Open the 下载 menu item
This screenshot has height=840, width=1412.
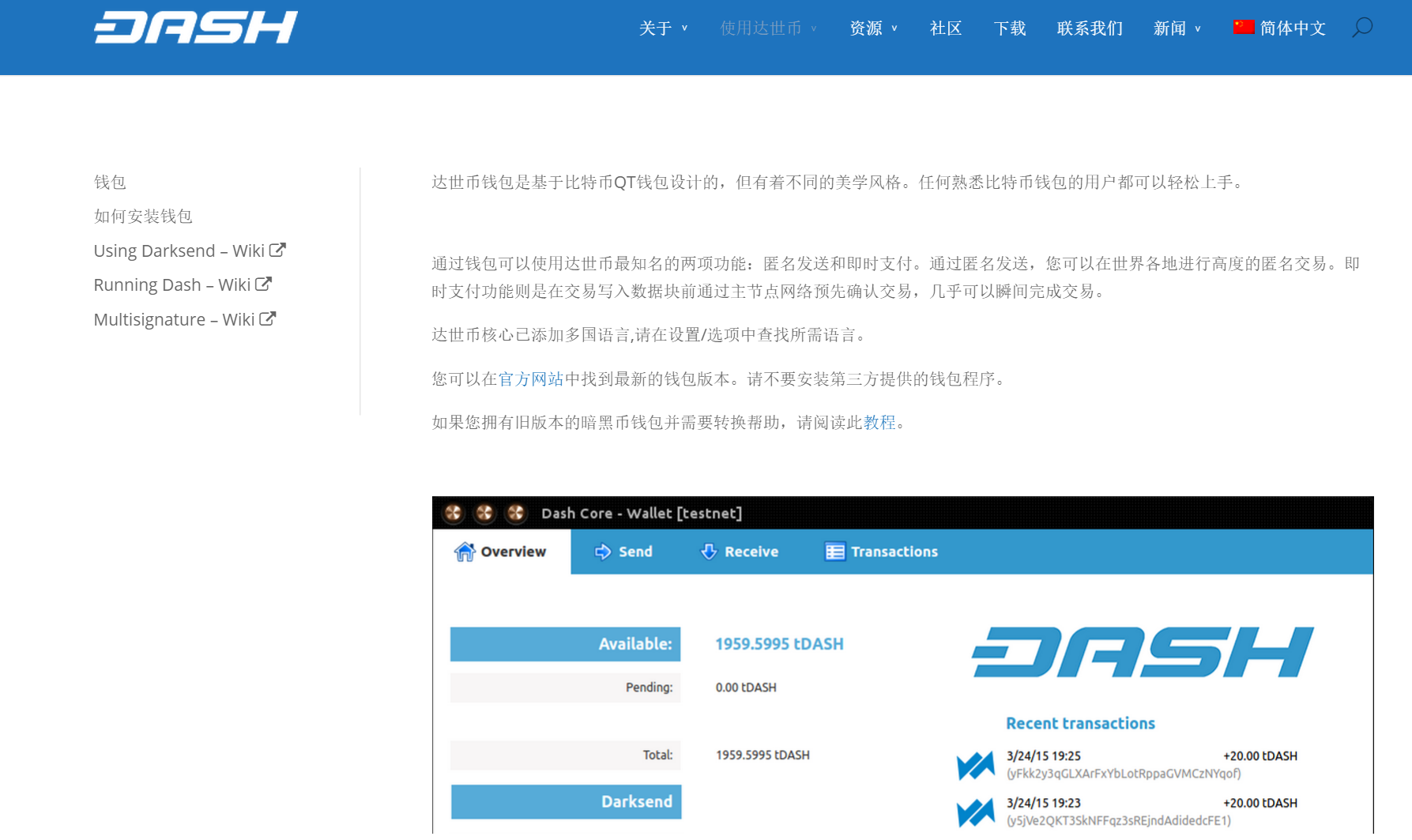click(1010, 28)
